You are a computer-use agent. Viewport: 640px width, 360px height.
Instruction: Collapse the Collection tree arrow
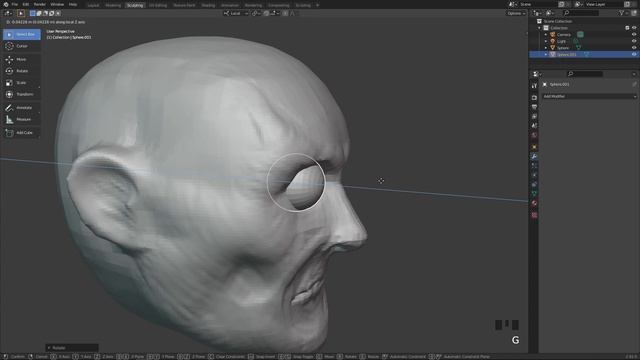(540, 28)
